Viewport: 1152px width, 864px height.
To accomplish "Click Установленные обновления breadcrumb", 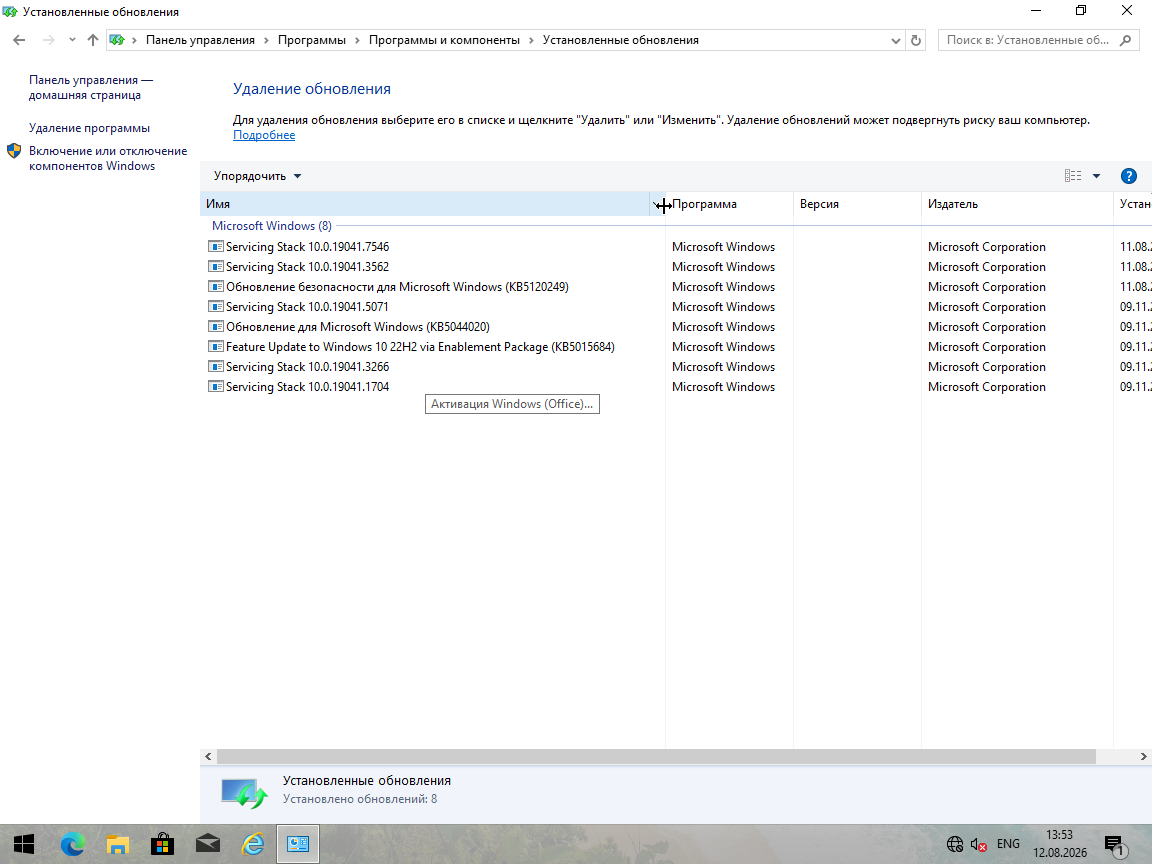I will coord(620,40).
